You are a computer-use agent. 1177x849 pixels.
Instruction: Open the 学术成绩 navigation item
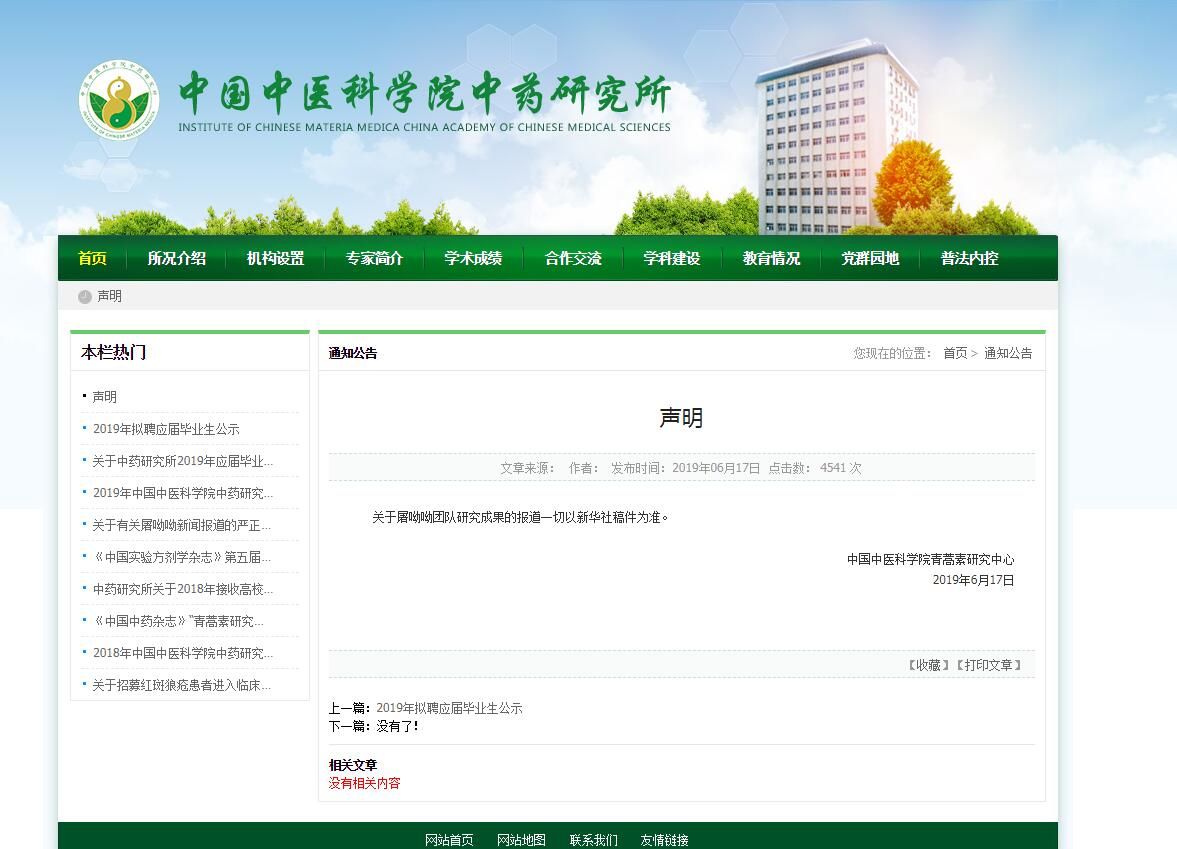pyautogui.click(x=473, y=258)
